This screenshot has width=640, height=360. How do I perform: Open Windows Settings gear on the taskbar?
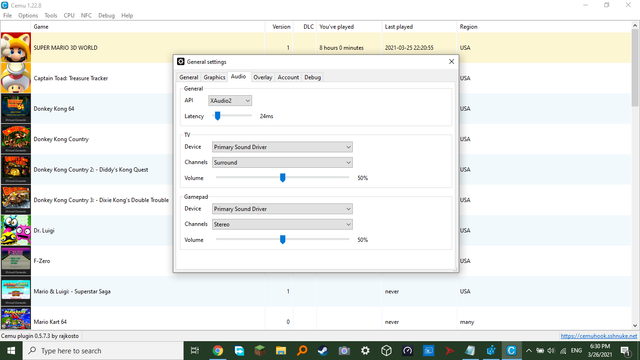point(365,351)
